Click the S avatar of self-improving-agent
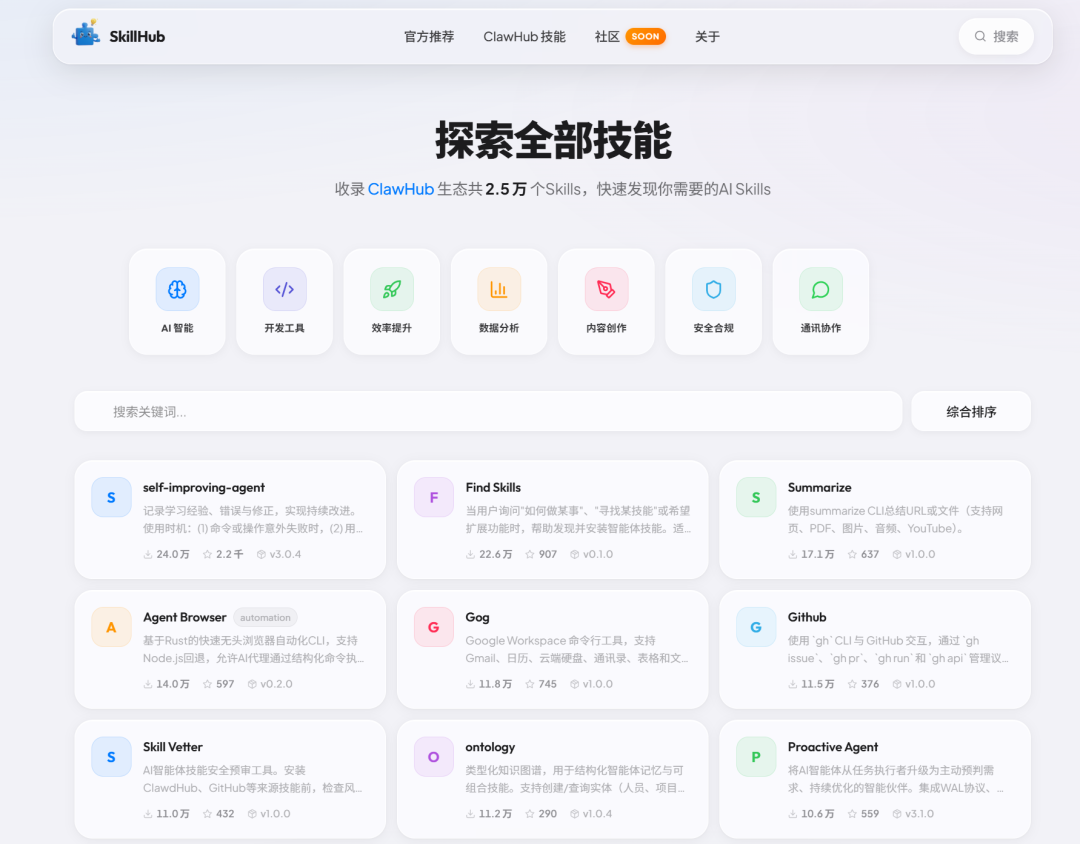This screenshot has height=844, width=1080. (112, 497)
